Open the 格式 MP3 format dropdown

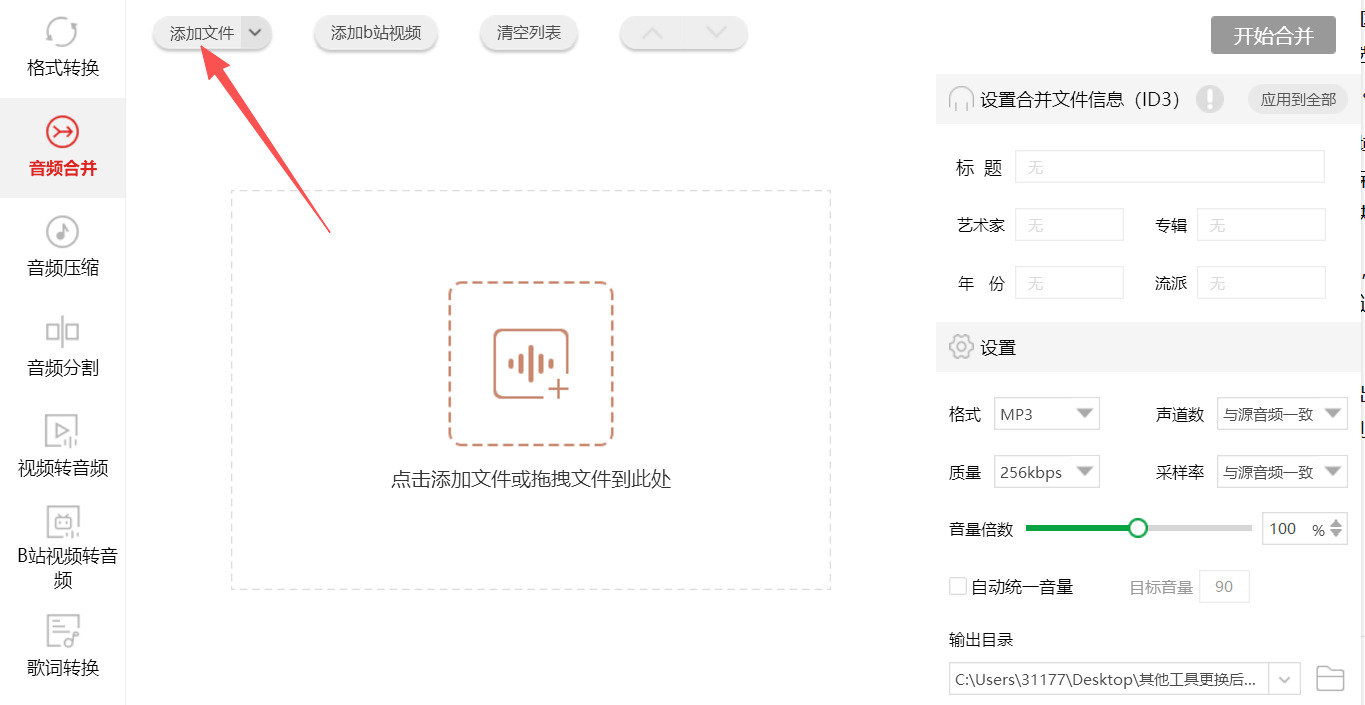coord(1047,414)
